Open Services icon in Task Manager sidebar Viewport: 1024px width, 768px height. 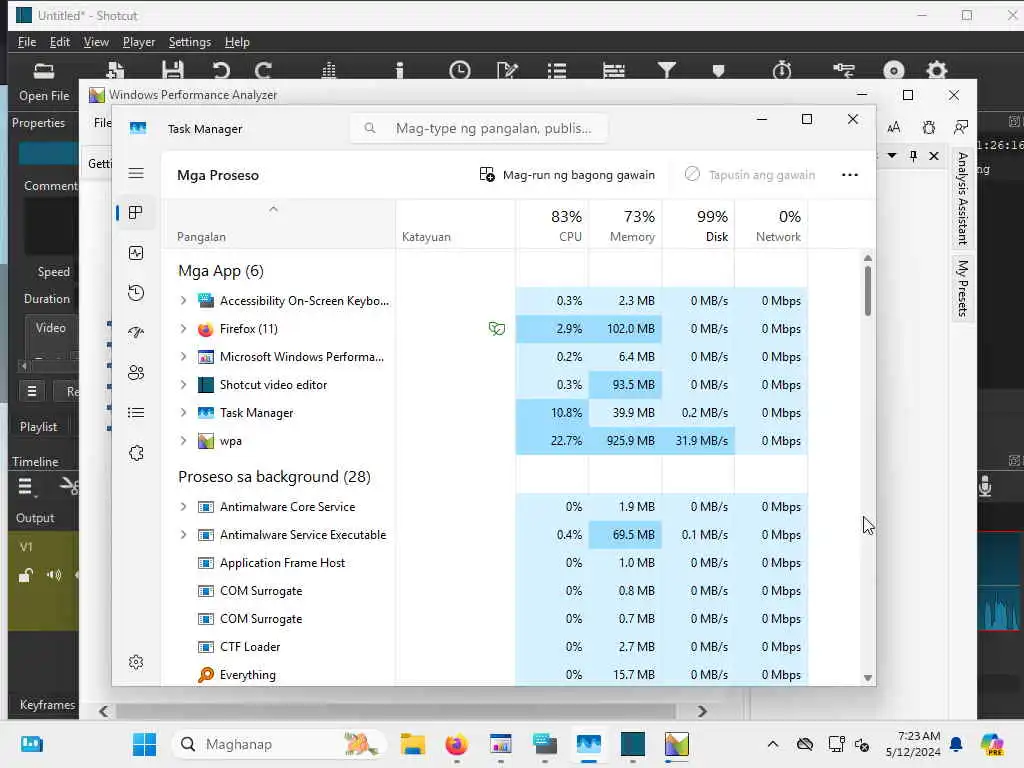(x=136, y=453)
